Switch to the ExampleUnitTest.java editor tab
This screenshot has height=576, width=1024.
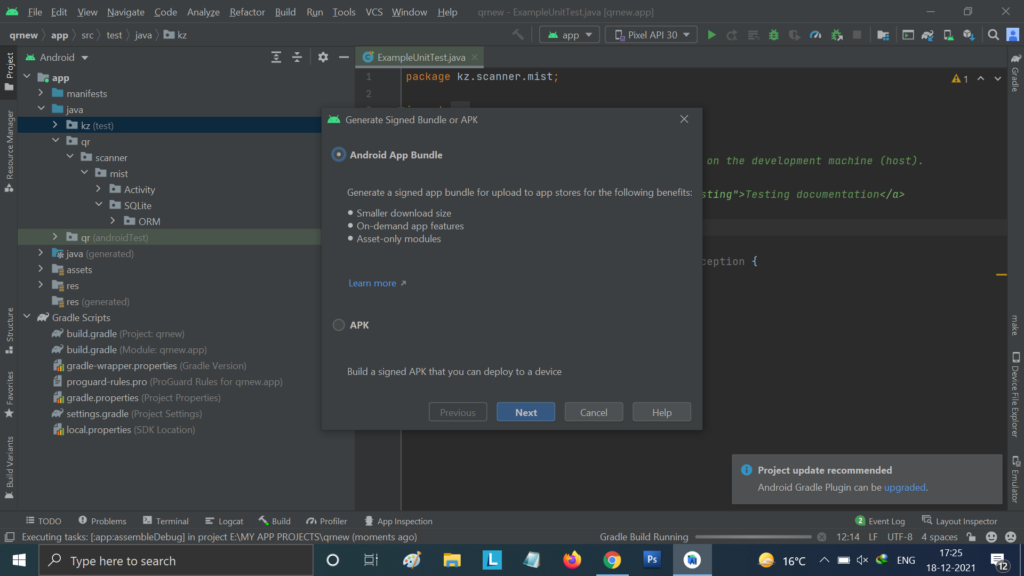(421, 57)
